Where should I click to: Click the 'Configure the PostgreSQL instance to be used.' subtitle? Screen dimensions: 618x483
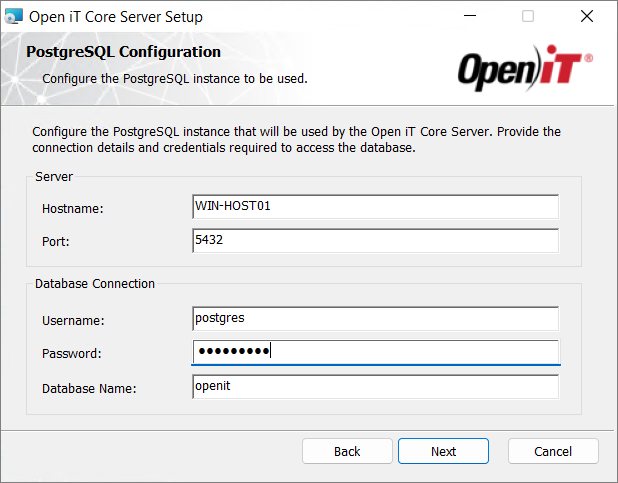pos(175,79)
